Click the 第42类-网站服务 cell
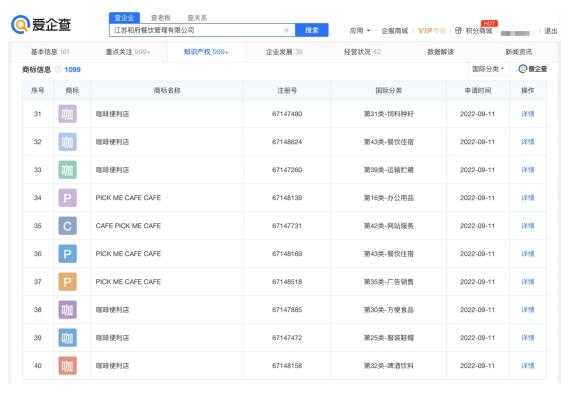The width and height of the screenshot is (582, 395). pos(389,226)
